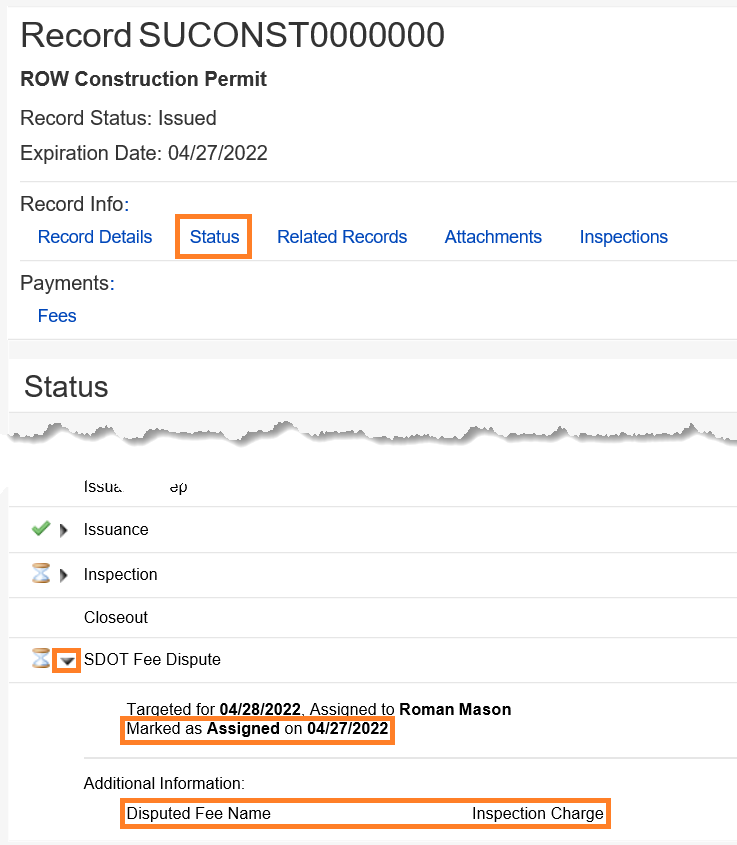The width and height of the screenshot is (737, 845).
Task: Collapse the SDOT Fee Dispute section
Action: tap(66, 660)
